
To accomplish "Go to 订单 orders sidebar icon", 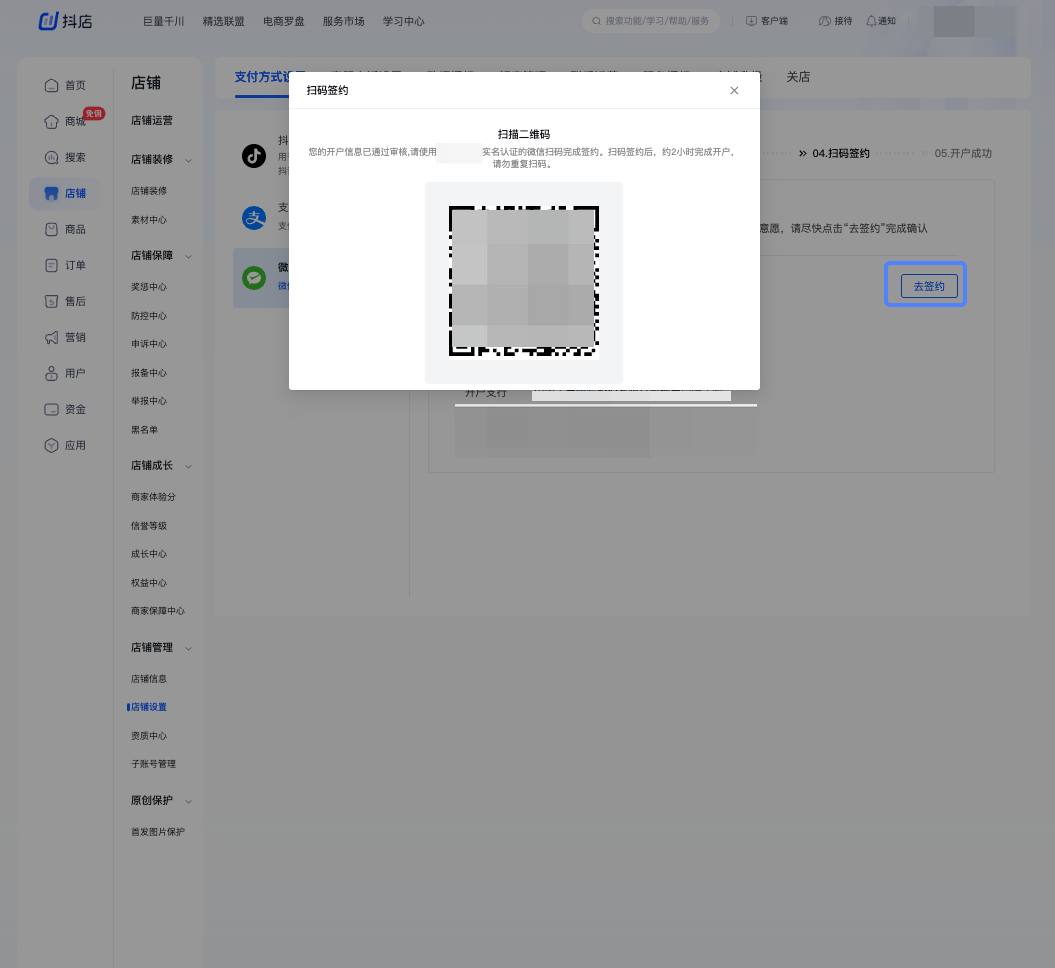I will coord(52,266).
